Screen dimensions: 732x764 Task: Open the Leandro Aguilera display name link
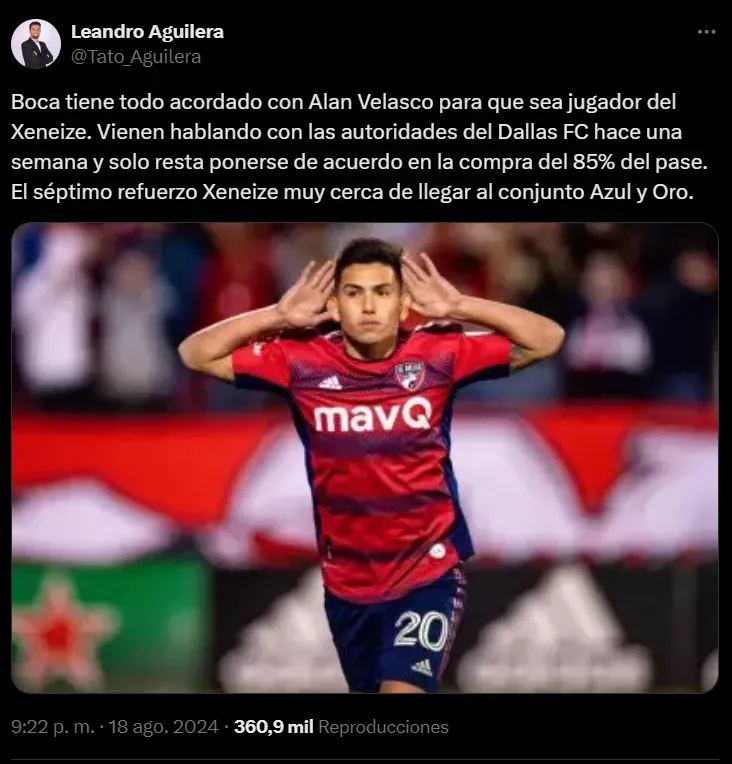[147, 32]
